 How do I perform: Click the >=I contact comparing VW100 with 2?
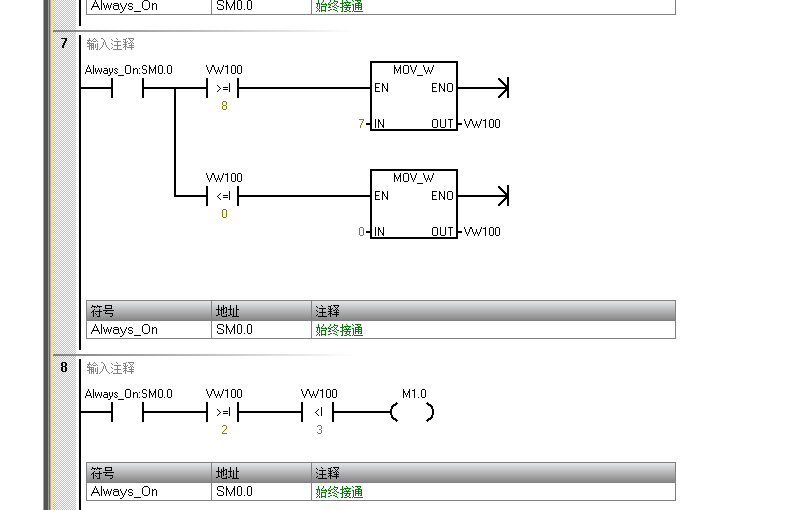point(223,412)
